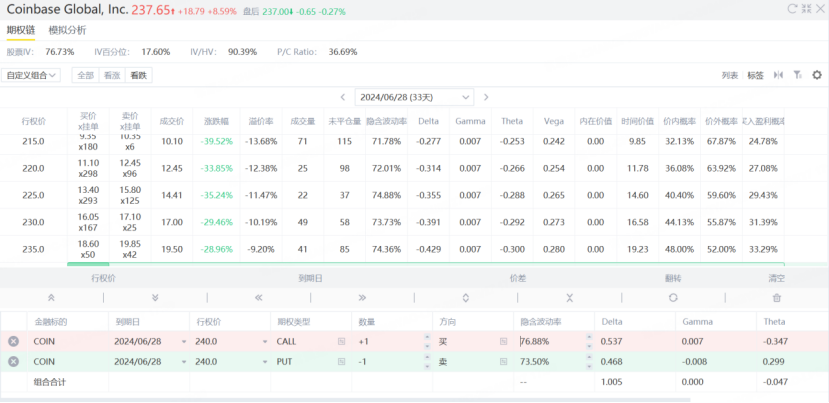
Task: Decrease PUT leg quantity stepper down
Action: coord(427,367)
